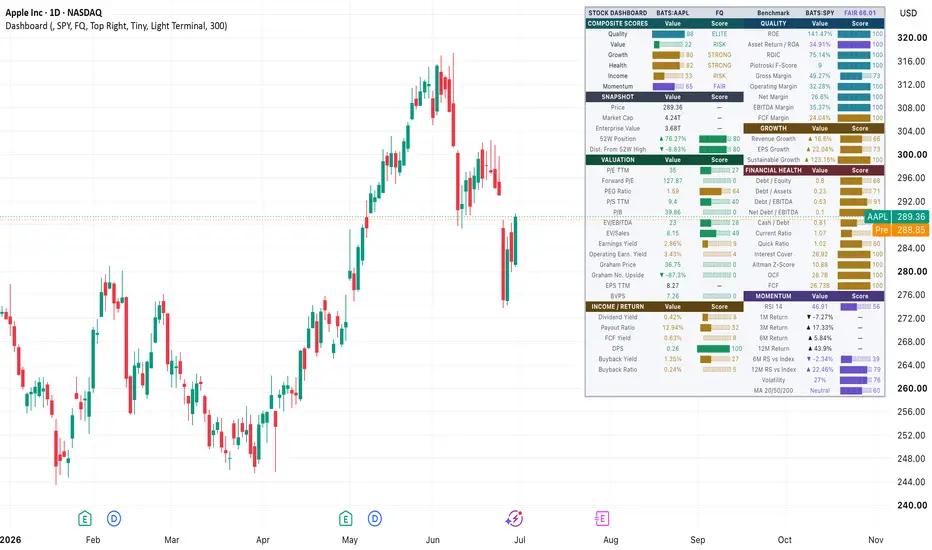The height and width of the screenshot is (550, 932).
Task: Click the May dividend D marker
Action: click(x=374, y=518)
